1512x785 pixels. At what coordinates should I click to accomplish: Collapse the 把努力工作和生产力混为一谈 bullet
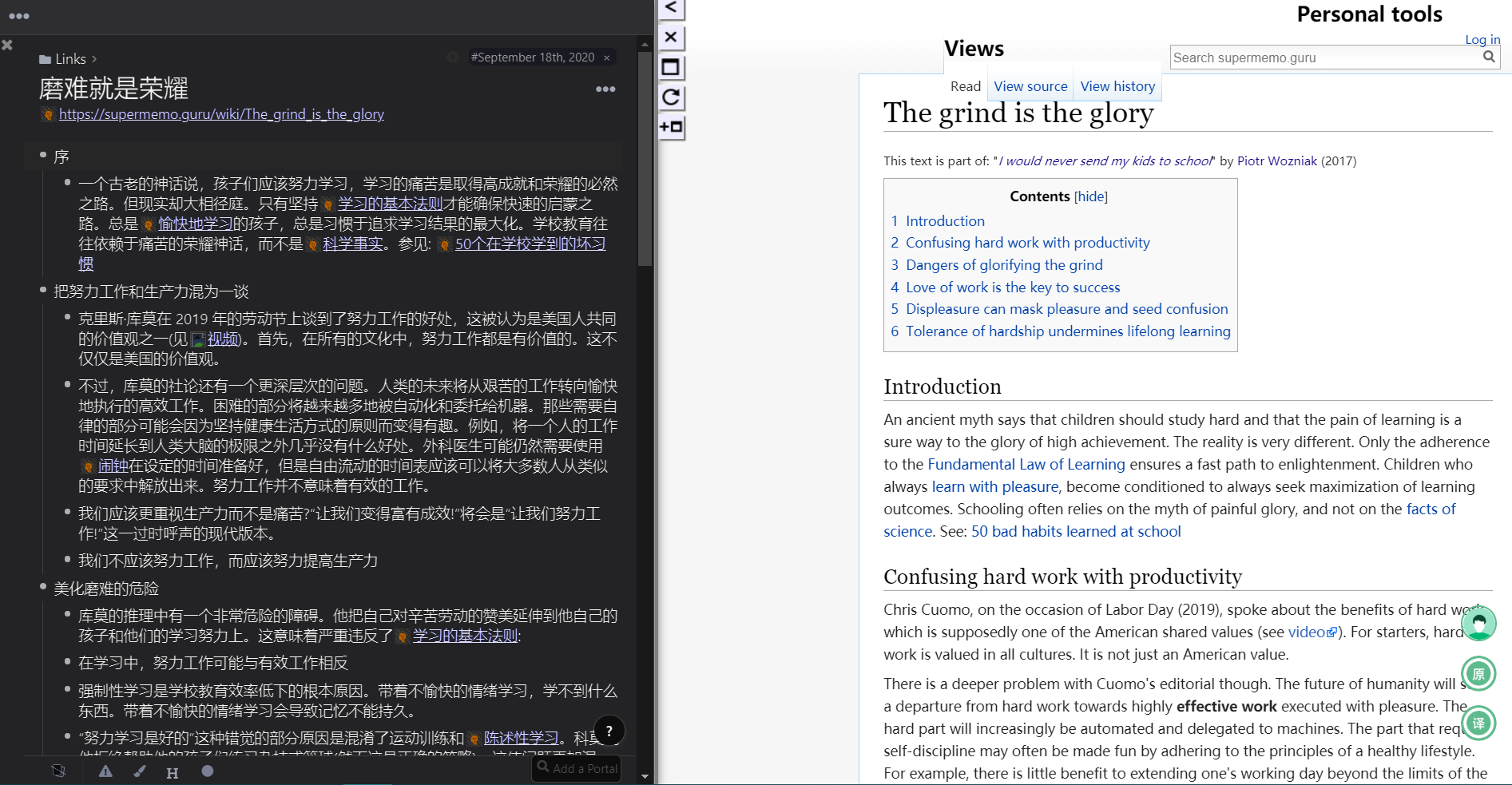[43, 290]
